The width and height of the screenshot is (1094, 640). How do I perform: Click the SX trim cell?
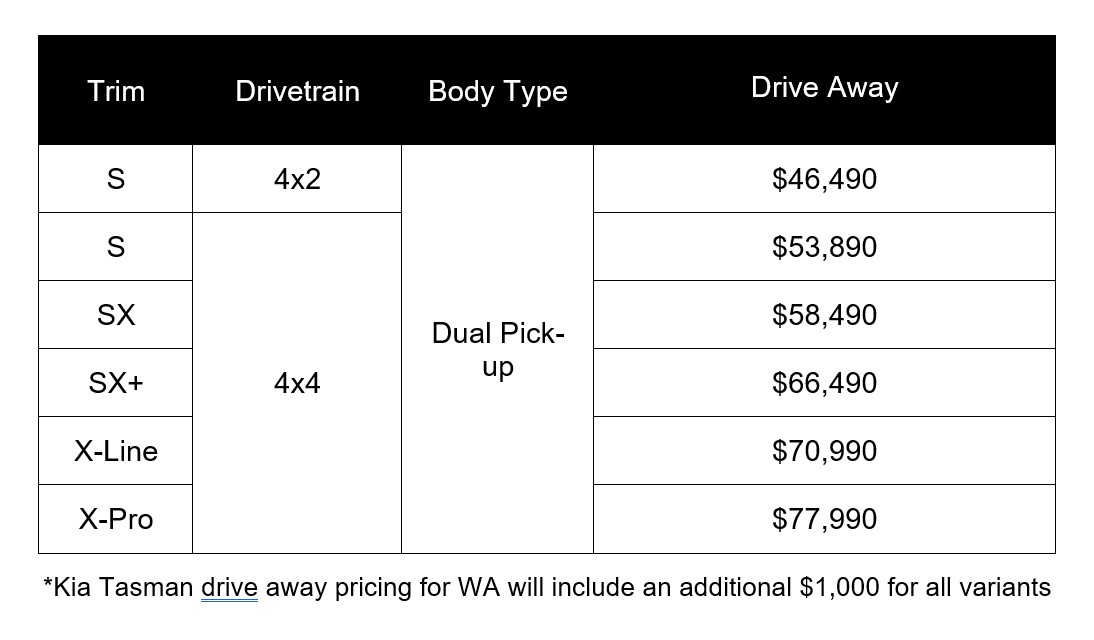click(x=116, y=315)
